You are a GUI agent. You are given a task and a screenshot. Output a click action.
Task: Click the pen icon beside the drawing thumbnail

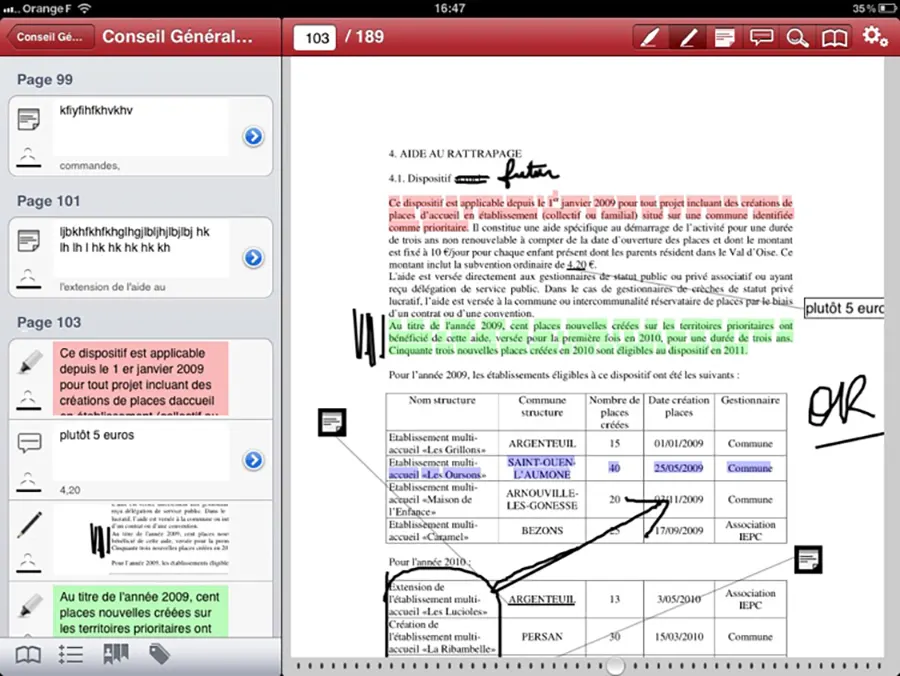pos(30,525)
